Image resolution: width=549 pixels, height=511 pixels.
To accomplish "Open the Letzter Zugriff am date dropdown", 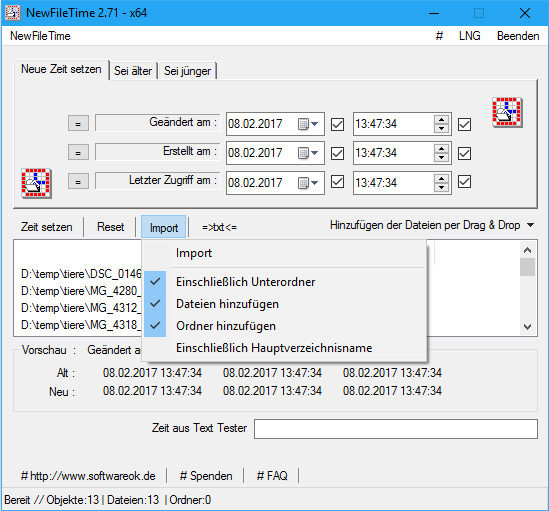I will (314, 183).
